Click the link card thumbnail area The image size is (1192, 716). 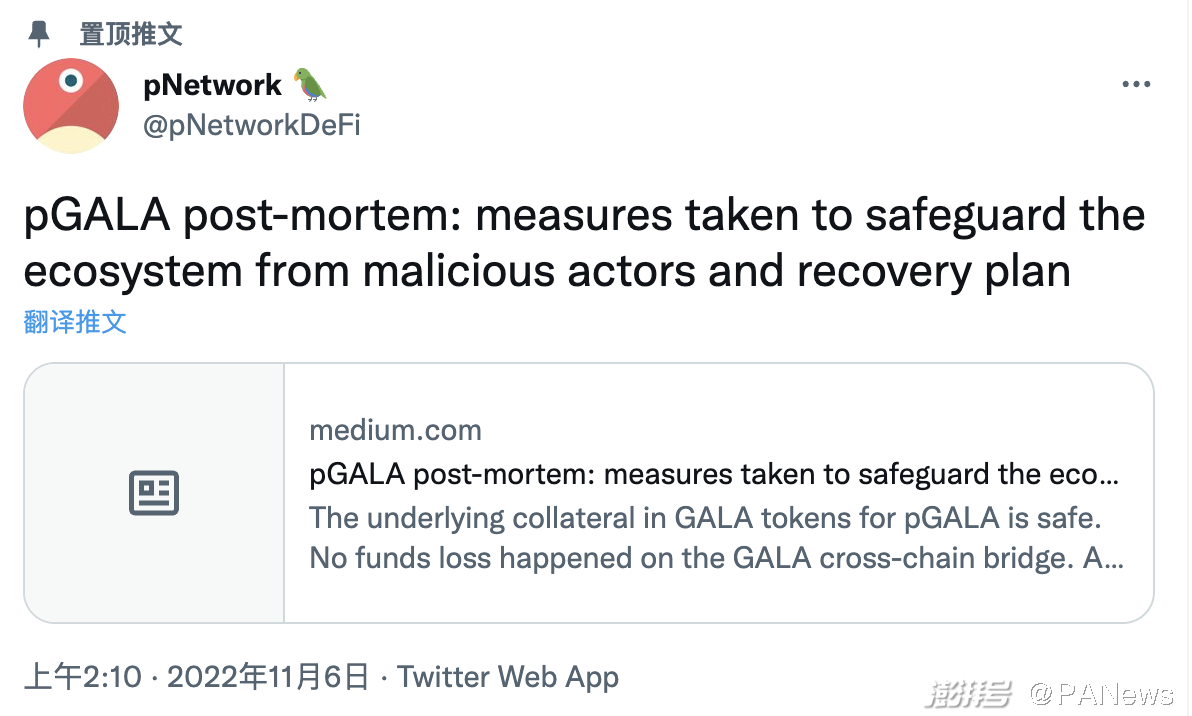154,493
